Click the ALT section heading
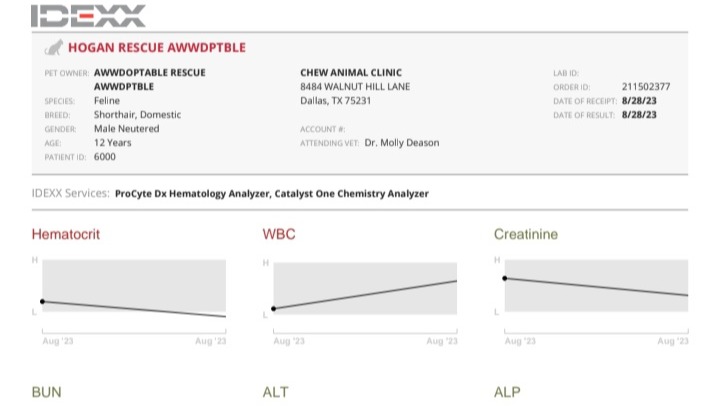This screenshot has width=720, height=406. click(275, 392)
